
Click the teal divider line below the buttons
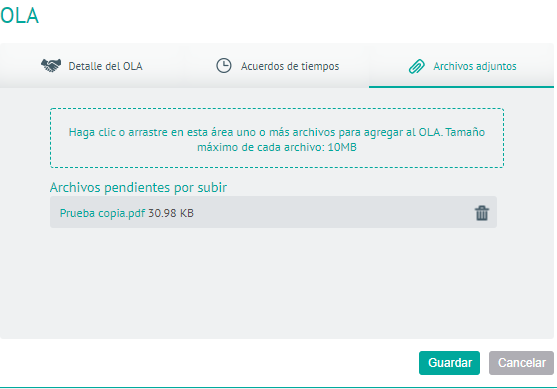(x=278, y=388)
